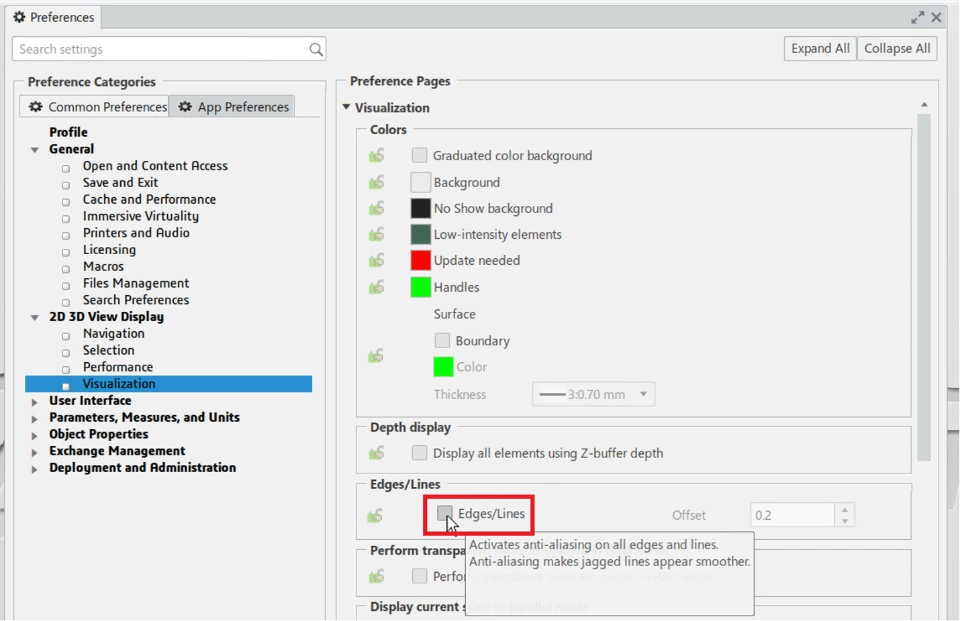This screenshot has height=621, width=960.
Task: Click lock icon beside Graduated color background
Action: [x=376, y=155]
